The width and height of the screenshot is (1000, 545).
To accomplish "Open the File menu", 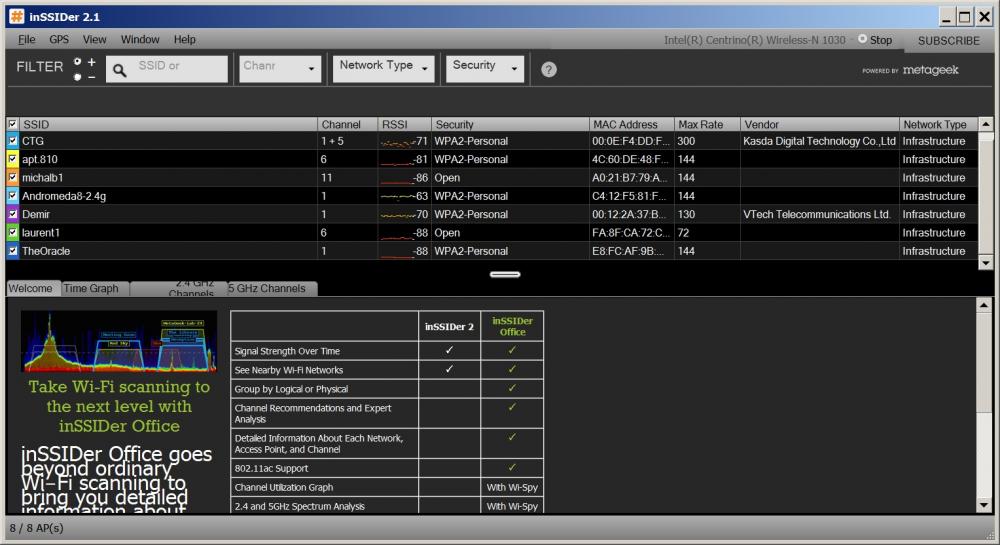I will 26,40.
